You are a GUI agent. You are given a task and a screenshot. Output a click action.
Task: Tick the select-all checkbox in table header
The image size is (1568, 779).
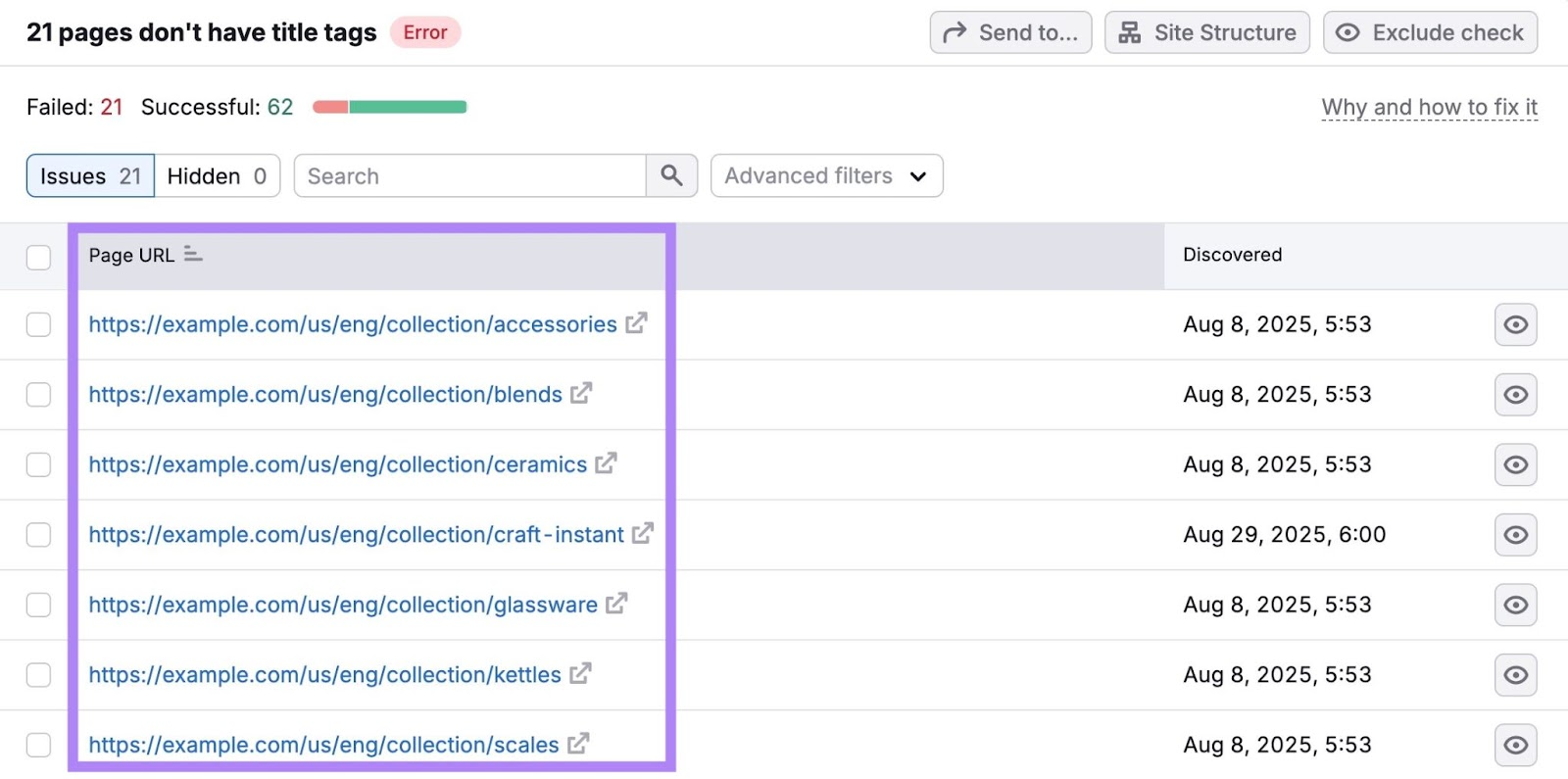pos(38,257)
